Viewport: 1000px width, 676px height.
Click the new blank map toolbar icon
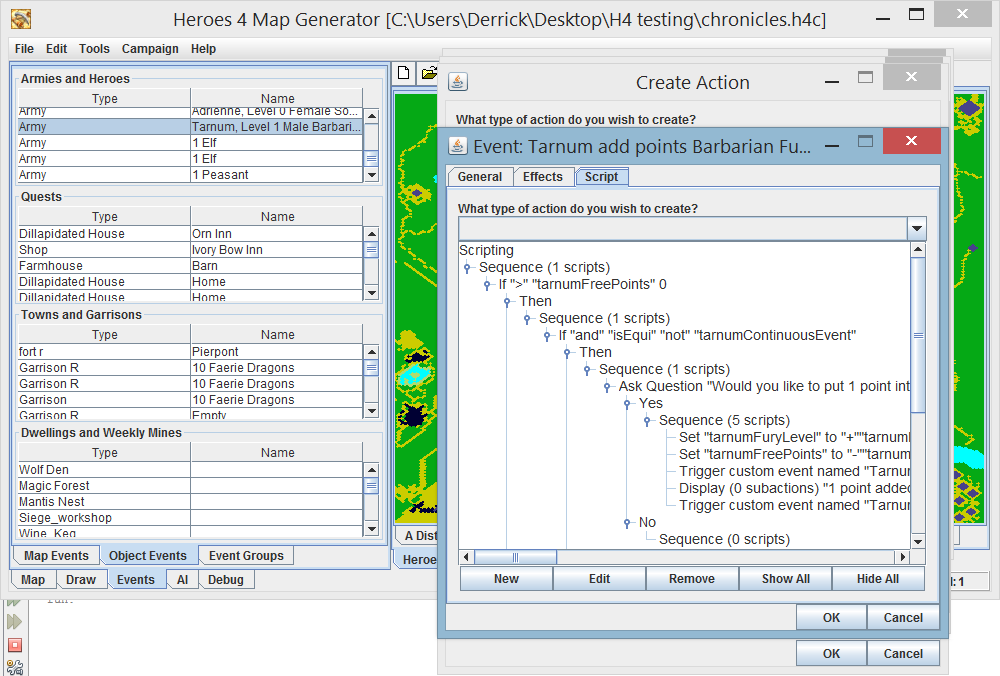tap(404, 73)
